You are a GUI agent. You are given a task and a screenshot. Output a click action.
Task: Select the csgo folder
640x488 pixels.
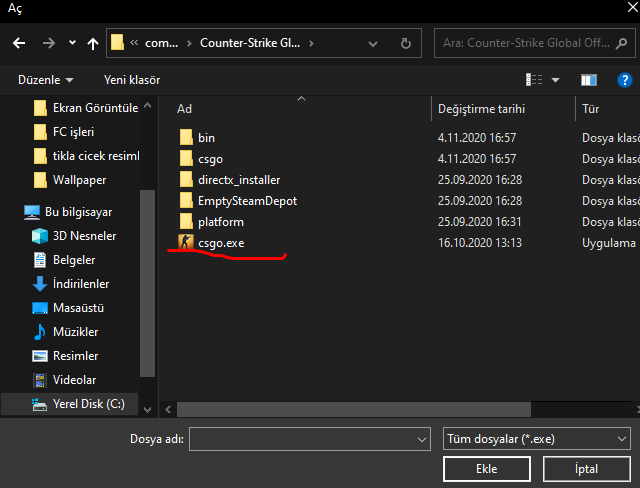pyautogui.click(x=201, y=159)
